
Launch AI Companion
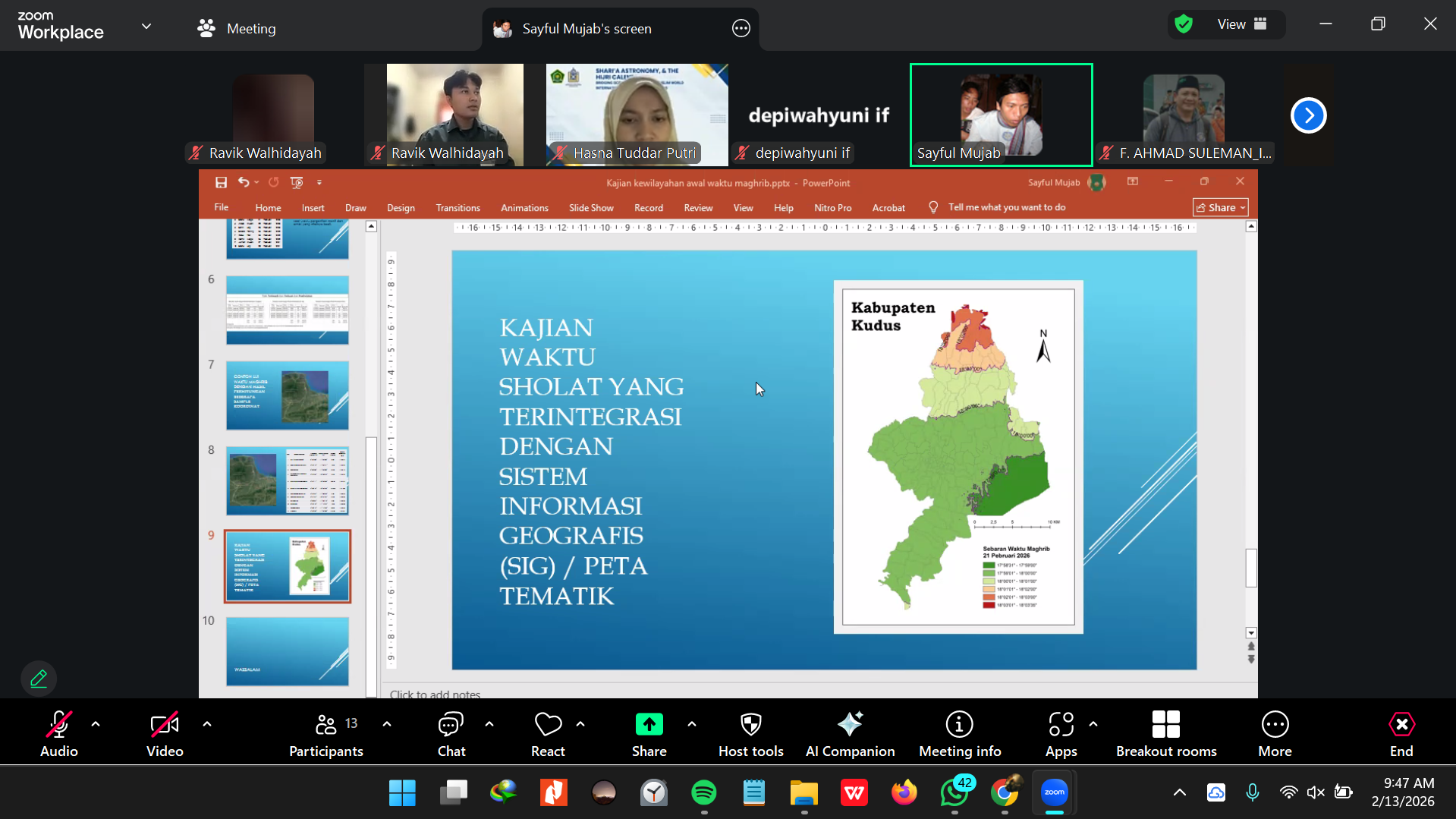850,733
